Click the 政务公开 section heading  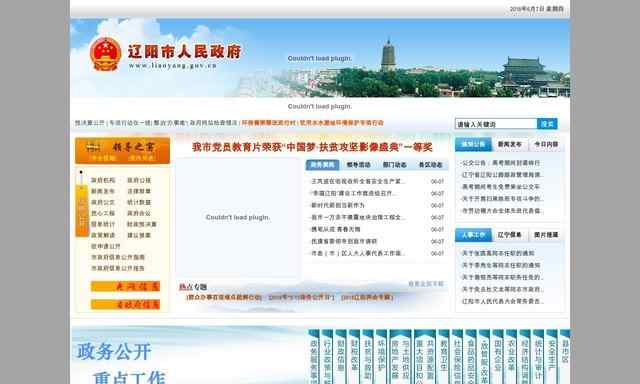[114, 352]
